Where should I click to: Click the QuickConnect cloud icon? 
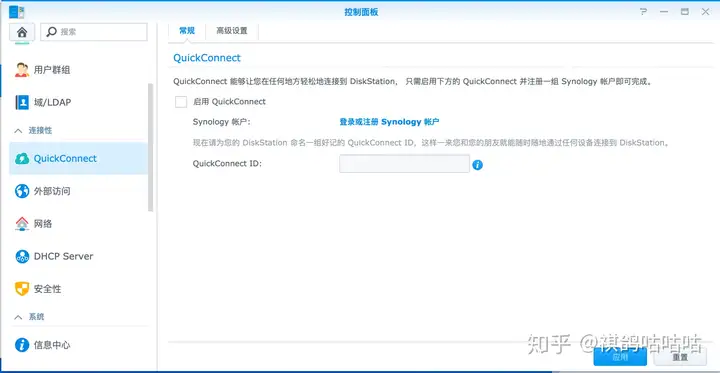coord(22,158)
